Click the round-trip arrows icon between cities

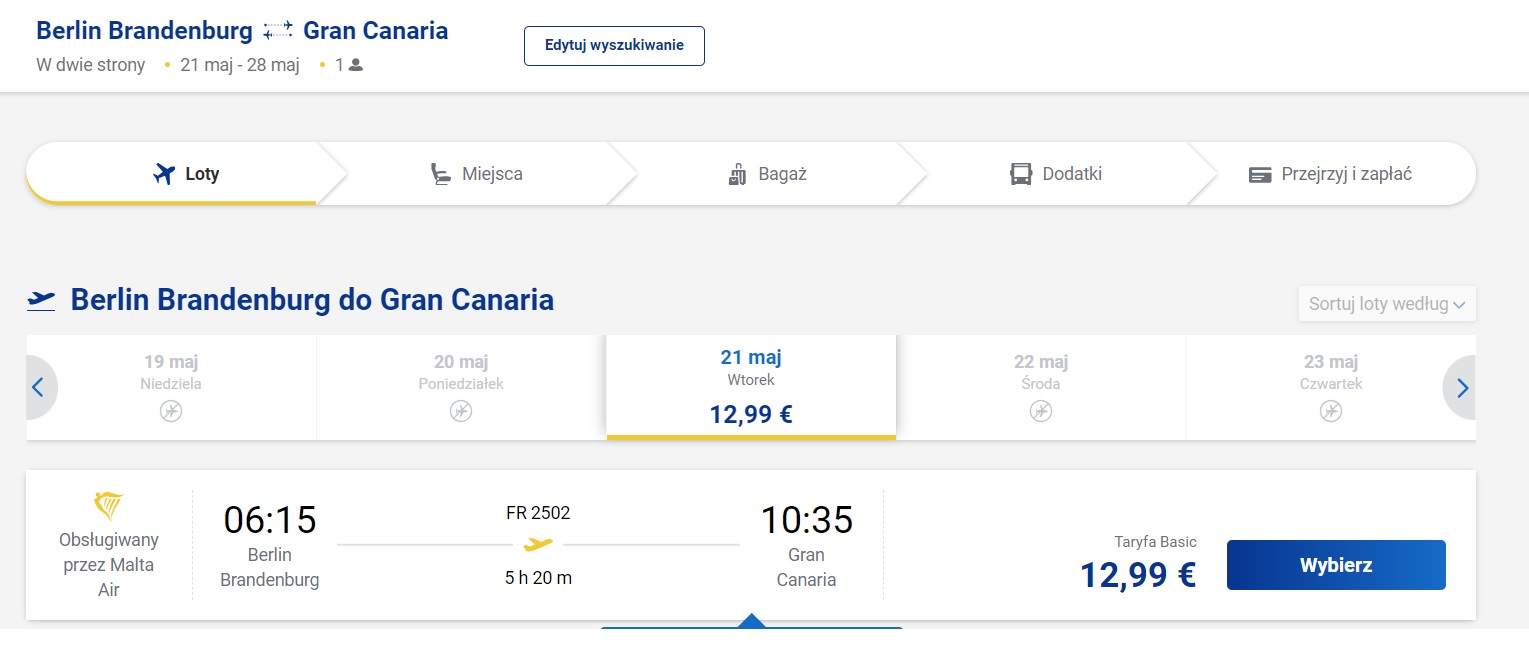click(x=278, y=31)
